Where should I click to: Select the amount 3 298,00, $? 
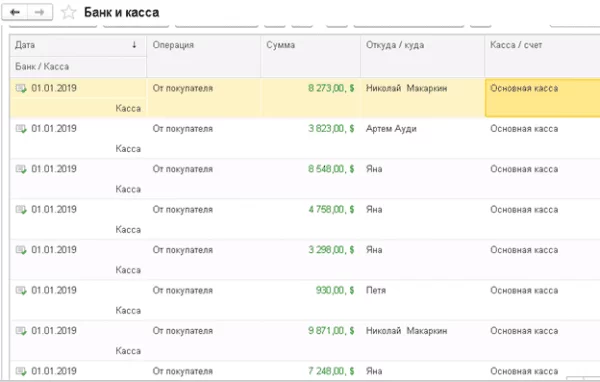[x=331, y=250]
